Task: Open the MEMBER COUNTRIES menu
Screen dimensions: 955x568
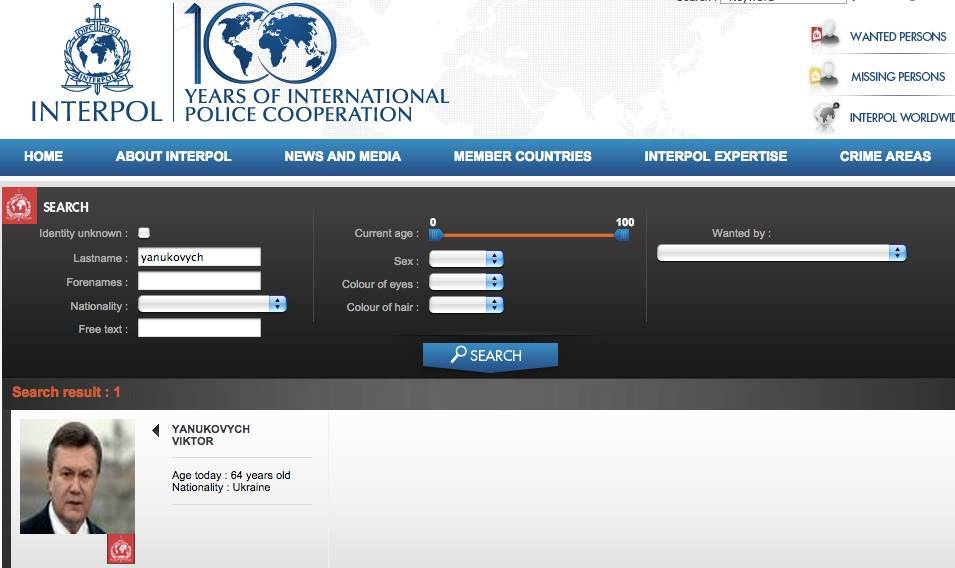Action: (x=522, y=156)
